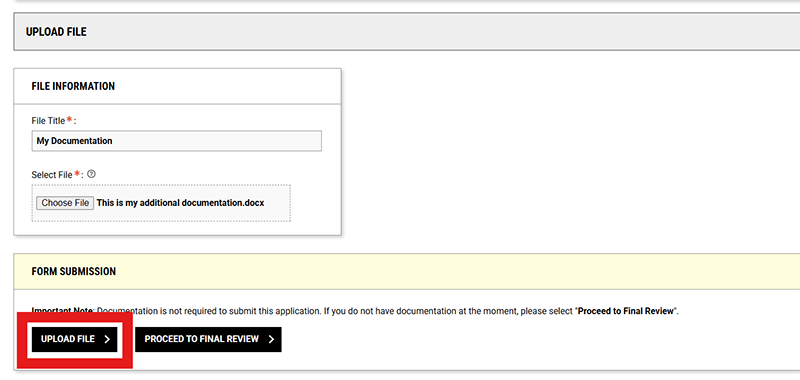Click the 'File Title' field label

point(48,121)
